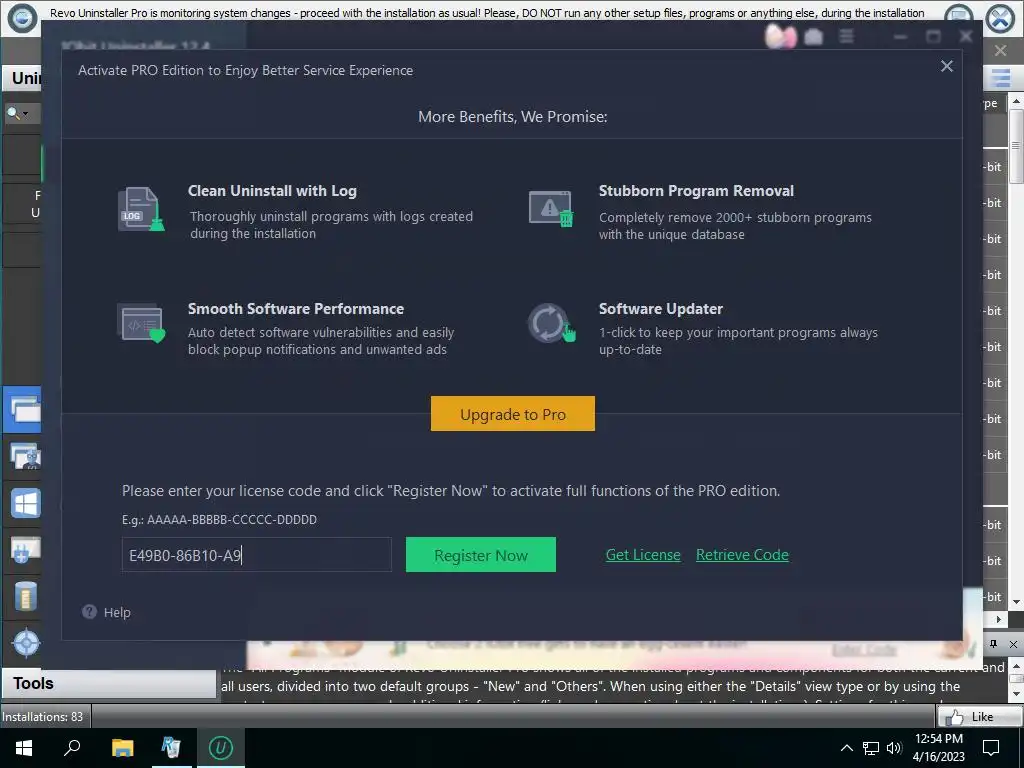Open the IObit Uninstaller hamburger menu
The width and height of the screenshot is (1024, 768).
[846, 37]
